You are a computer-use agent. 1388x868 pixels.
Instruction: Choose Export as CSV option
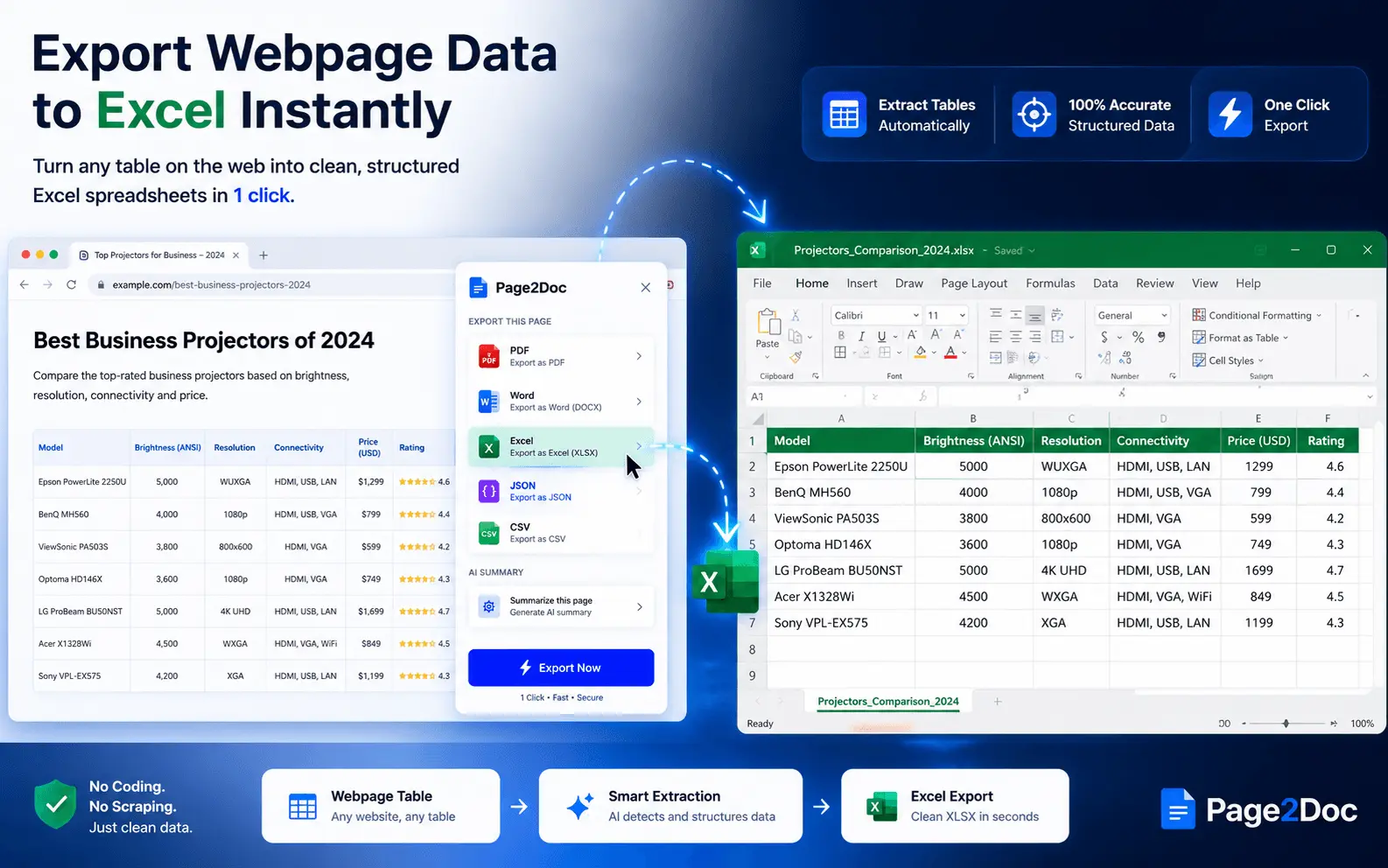click(x=561, y=533)
